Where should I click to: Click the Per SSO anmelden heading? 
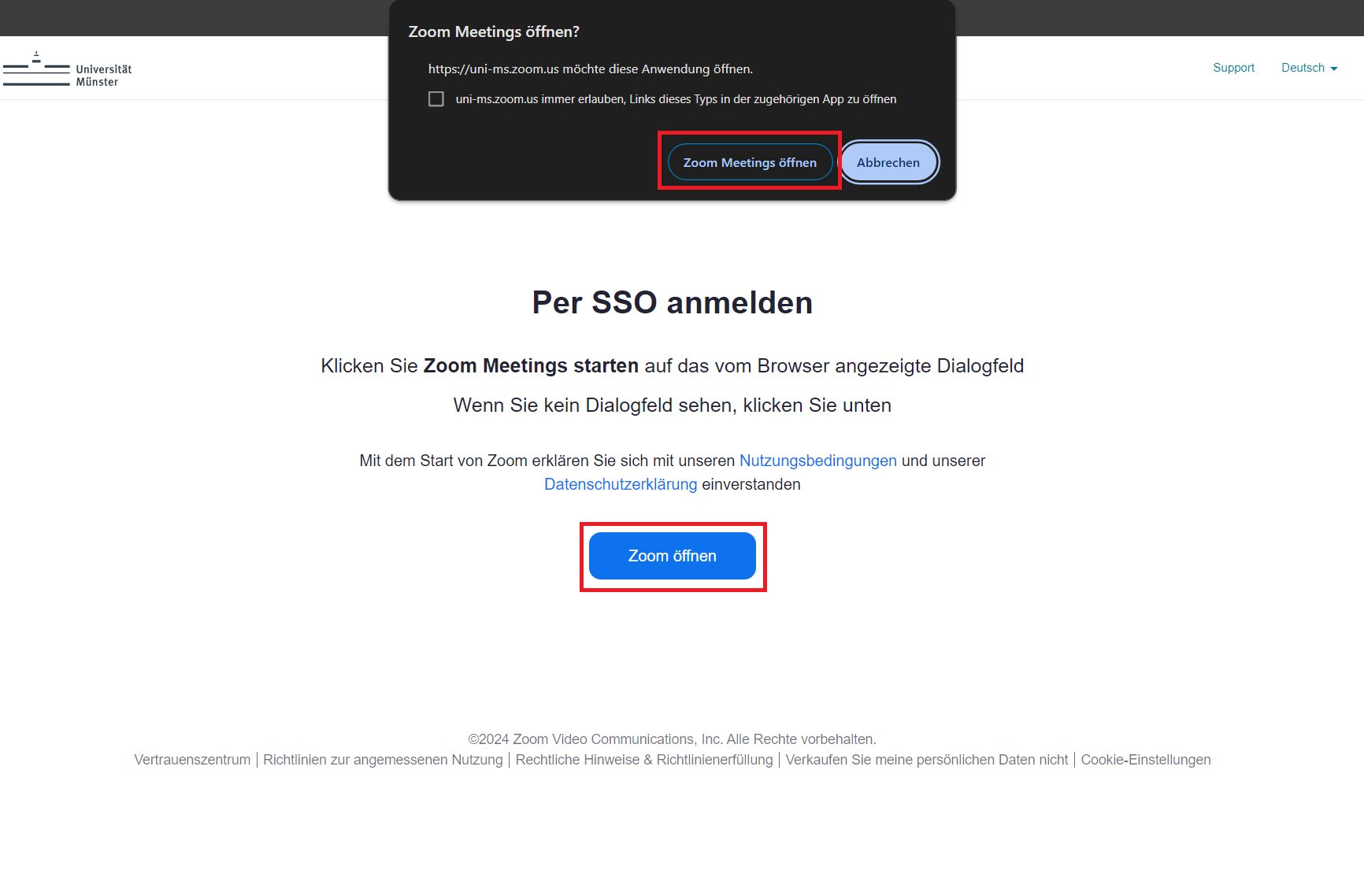point(673,302)
